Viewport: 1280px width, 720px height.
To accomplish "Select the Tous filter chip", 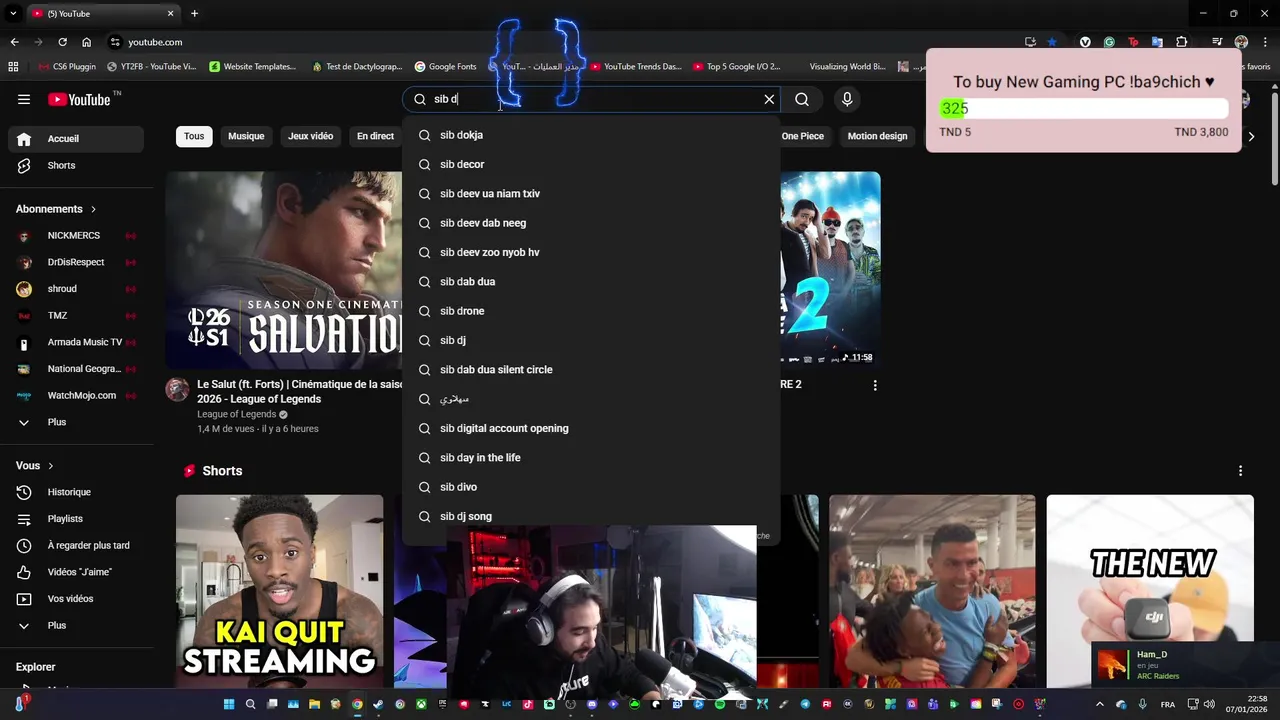I will [x=194, y=136].
